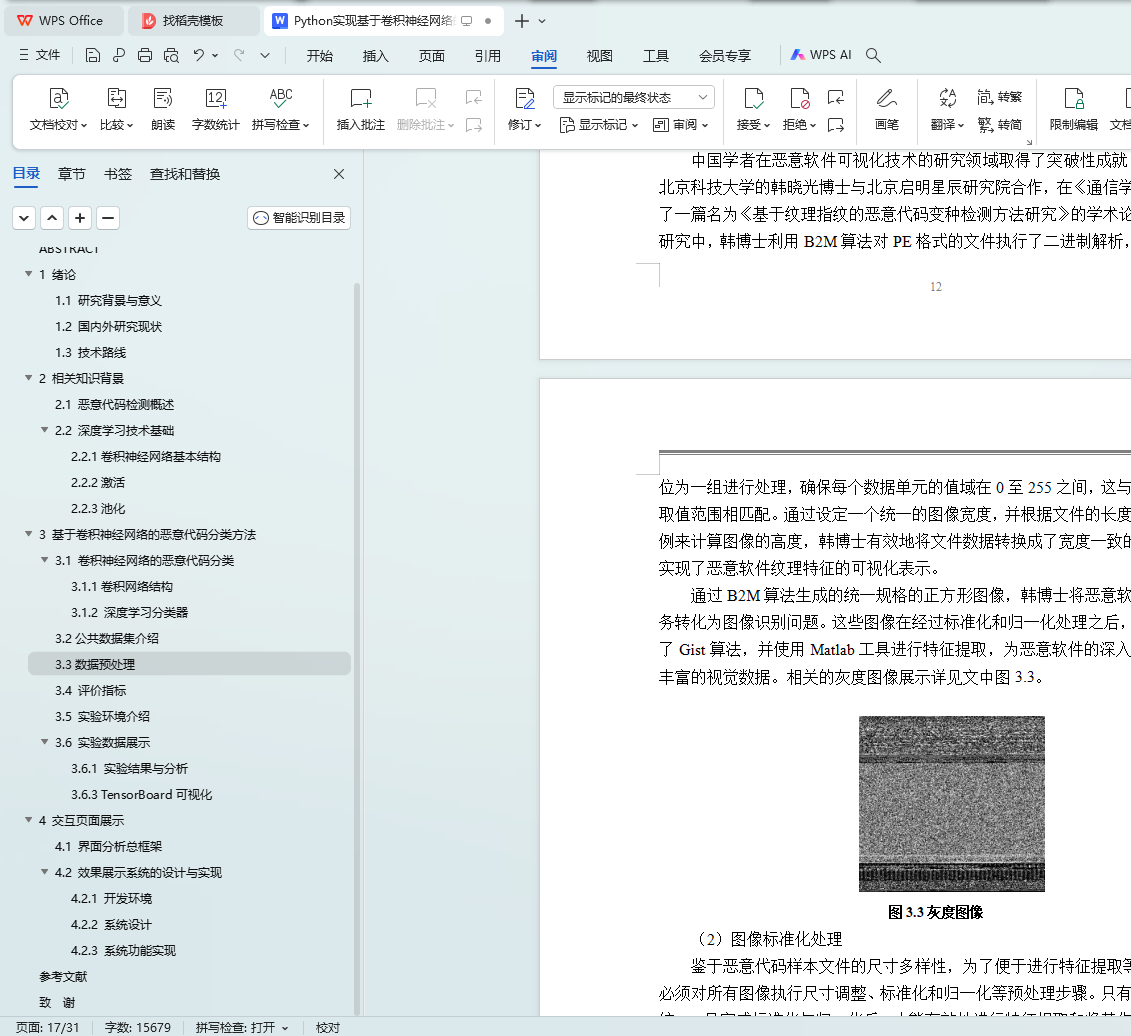Screen dimensions: 1131x1036
Task: Click the undo arrow icon
Action: (199, 56)
